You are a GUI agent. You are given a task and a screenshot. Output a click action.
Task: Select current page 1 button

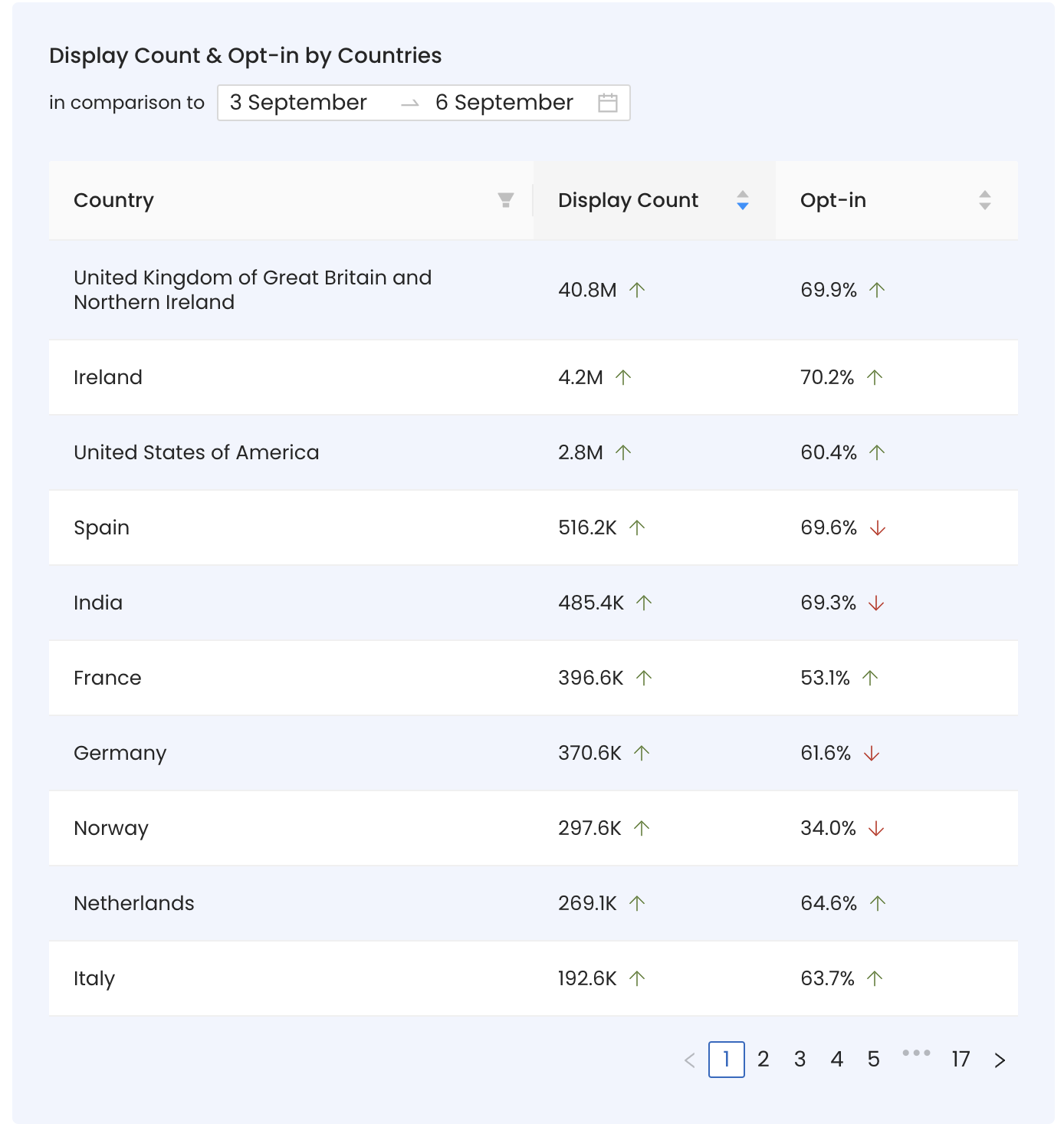point(726,1060)
